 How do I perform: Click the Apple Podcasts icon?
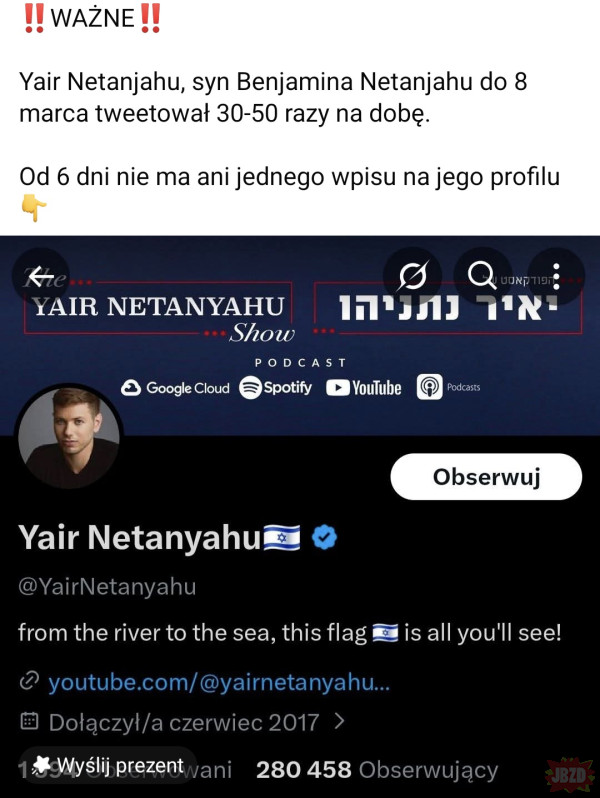pyautogui.click(x=430, y=387)
